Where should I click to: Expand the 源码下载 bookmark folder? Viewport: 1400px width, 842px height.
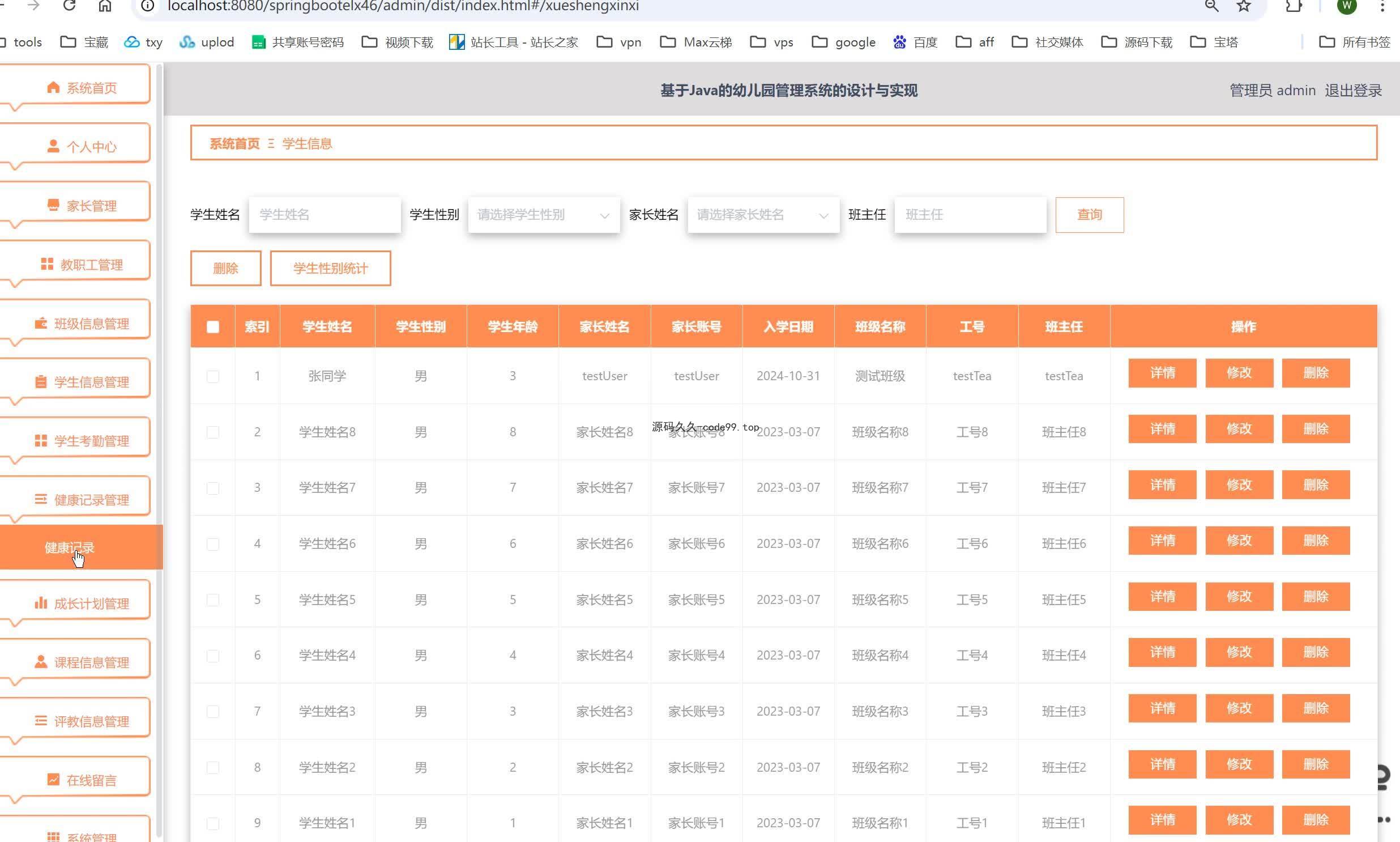coord(1137,42)
